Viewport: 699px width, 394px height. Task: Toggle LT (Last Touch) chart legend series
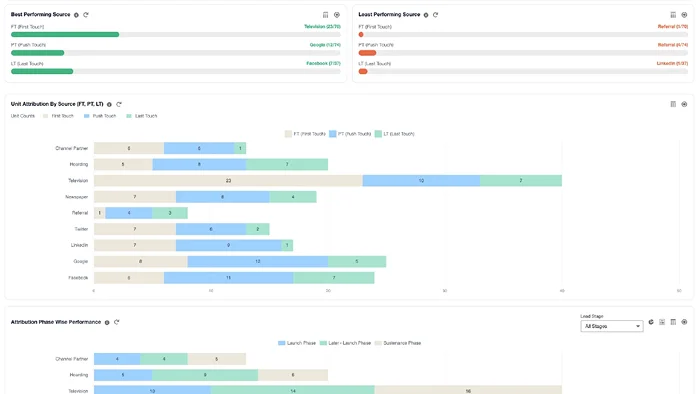click(x=395, y=134)
